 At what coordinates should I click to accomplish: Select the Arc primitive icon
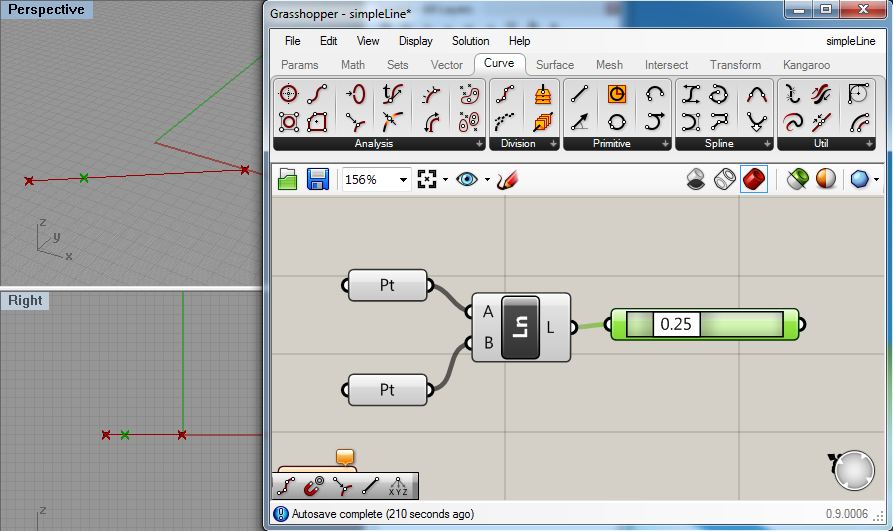click(x=655, y=94)
